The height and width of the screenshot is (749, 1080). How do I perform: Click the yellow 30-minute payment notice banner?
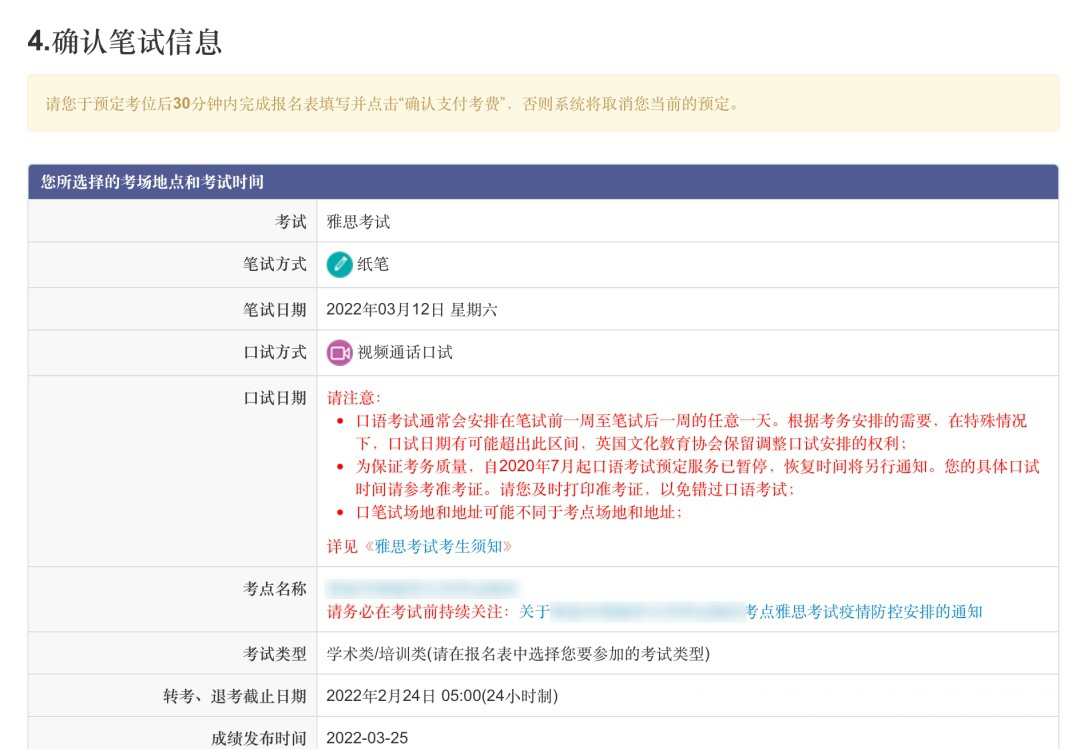542,103
